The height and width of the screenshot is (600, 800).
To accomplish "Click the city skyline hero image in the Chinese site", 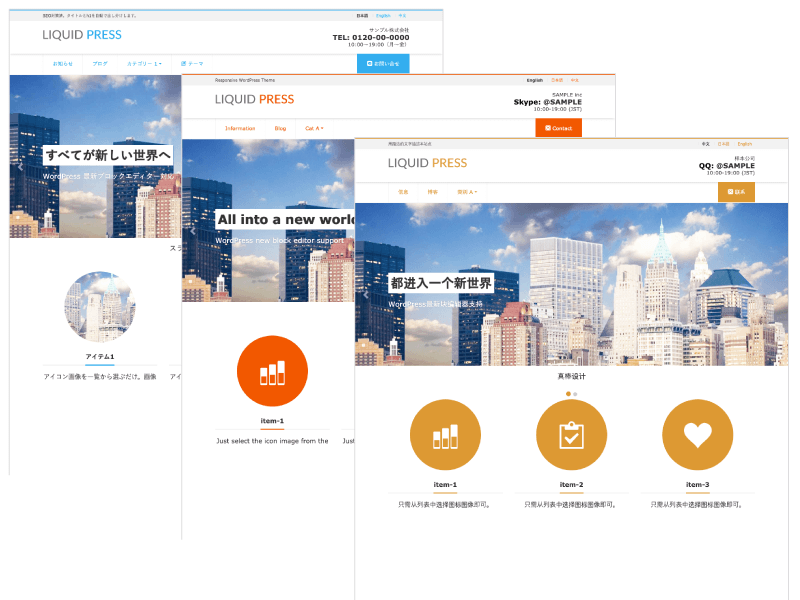I will [571, 284].
